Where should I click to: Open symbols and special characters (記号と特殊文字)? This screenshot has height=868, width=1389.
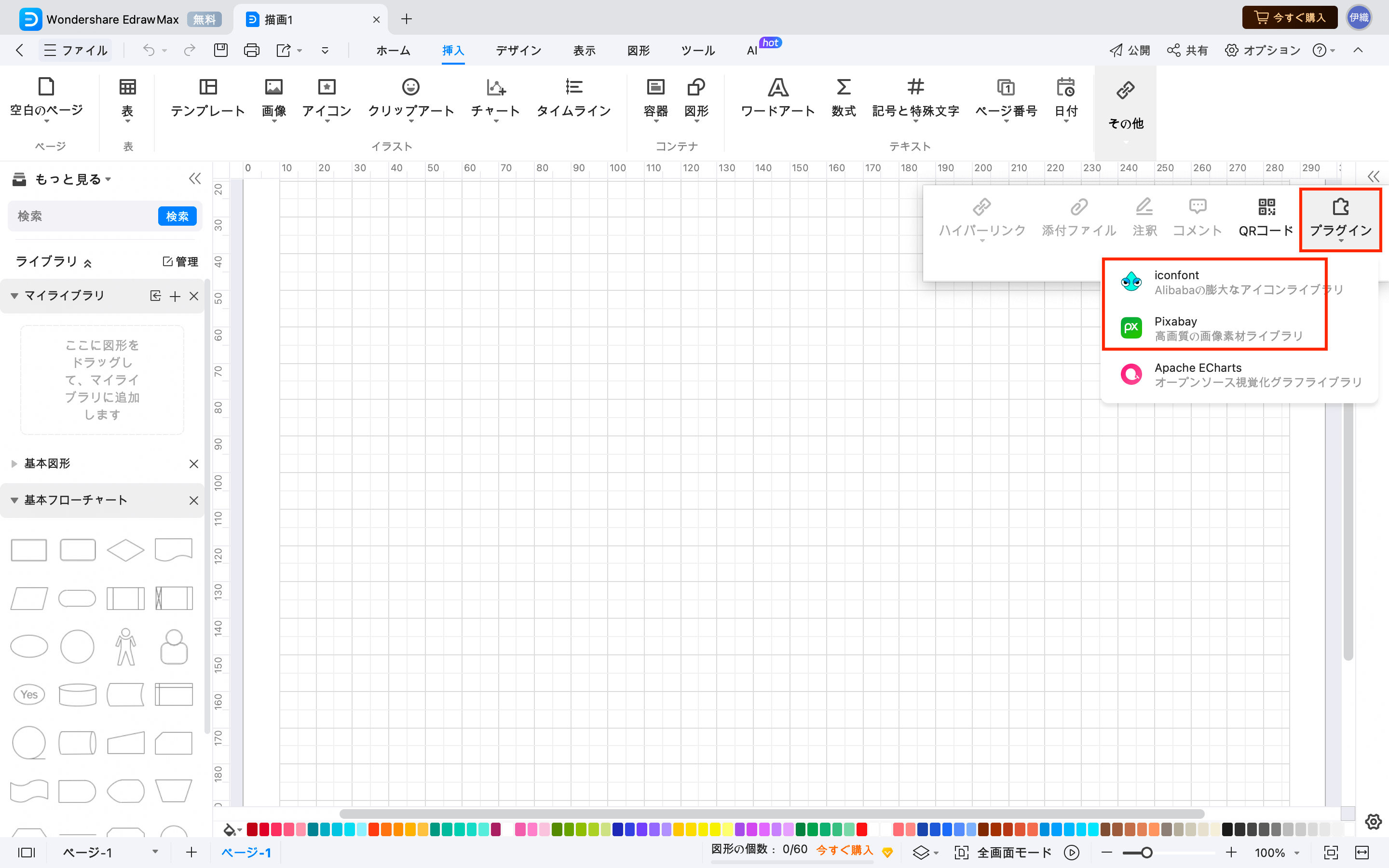click(915, 99)
